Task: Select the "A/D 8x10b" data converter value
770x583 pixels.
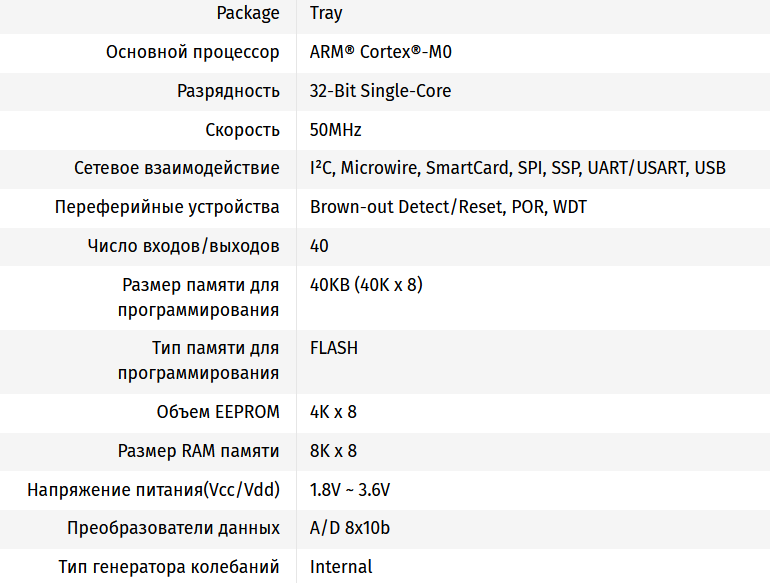Action: point(350,528)
